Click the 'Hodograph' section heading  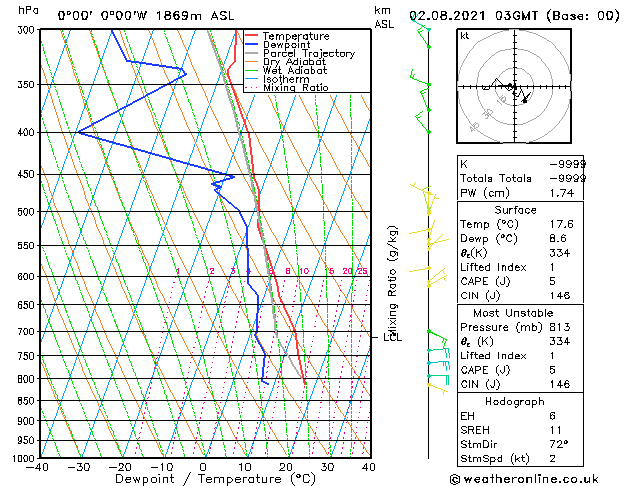pos(515,402)
